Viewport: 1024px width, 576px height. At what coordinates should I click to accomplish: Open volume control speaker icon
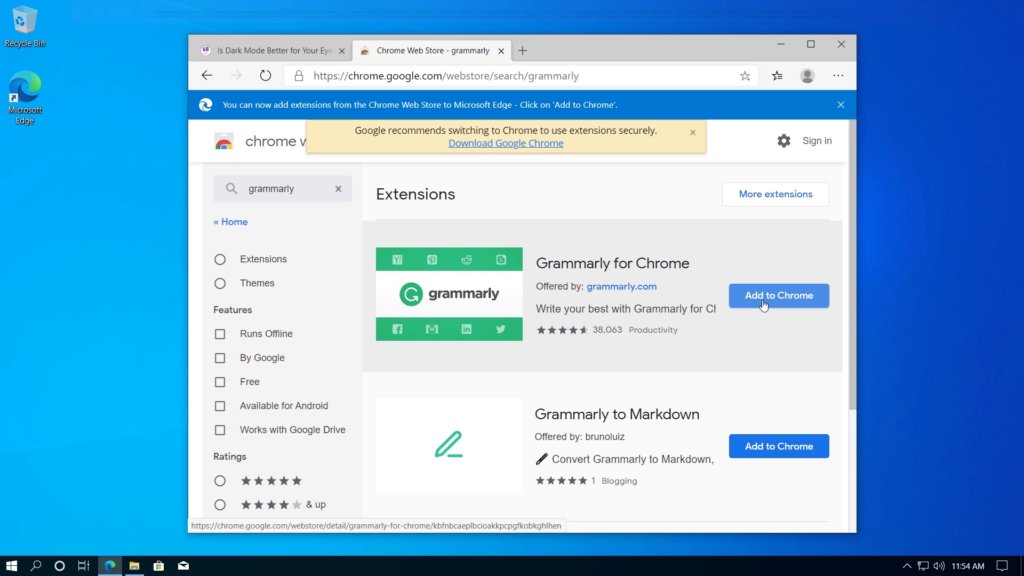pos(939,566)
